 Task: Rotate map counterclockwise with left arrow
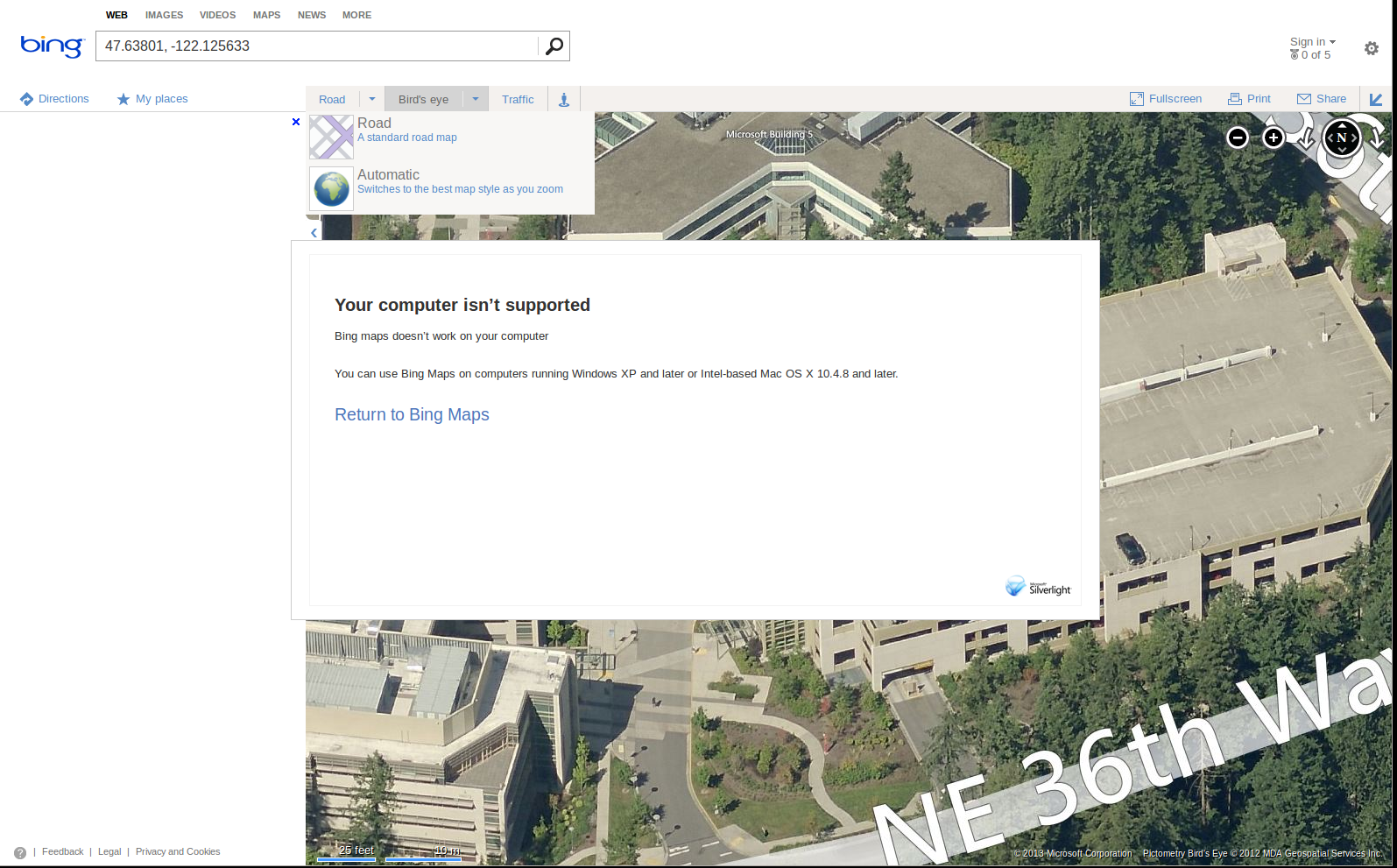point(1306,138)
